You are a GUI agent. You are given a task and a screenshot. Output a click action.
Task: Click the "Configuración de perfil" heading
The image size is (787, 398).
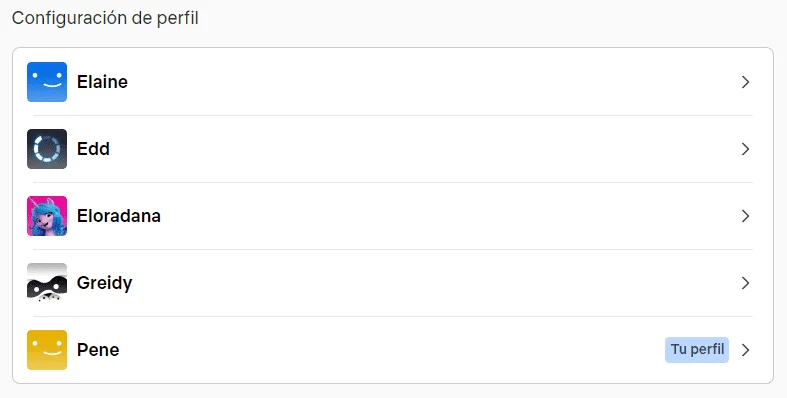tap(105, 18)
